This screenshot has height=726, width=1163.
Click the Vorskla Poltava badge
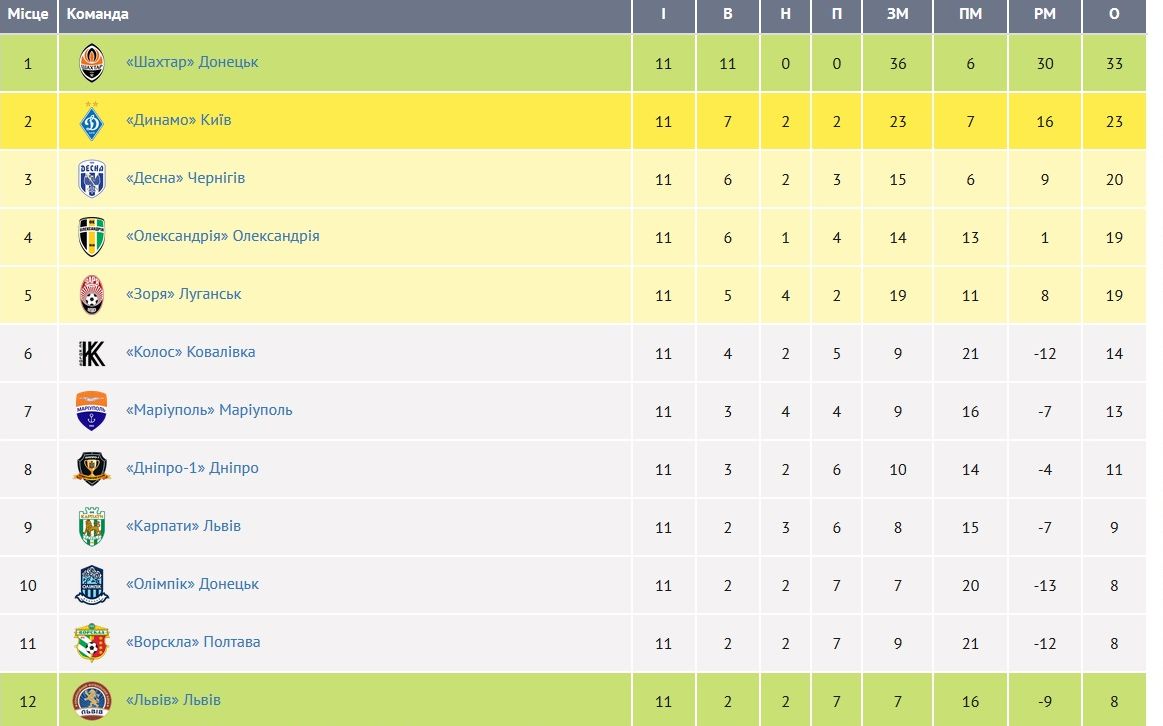tap(92, 643)
